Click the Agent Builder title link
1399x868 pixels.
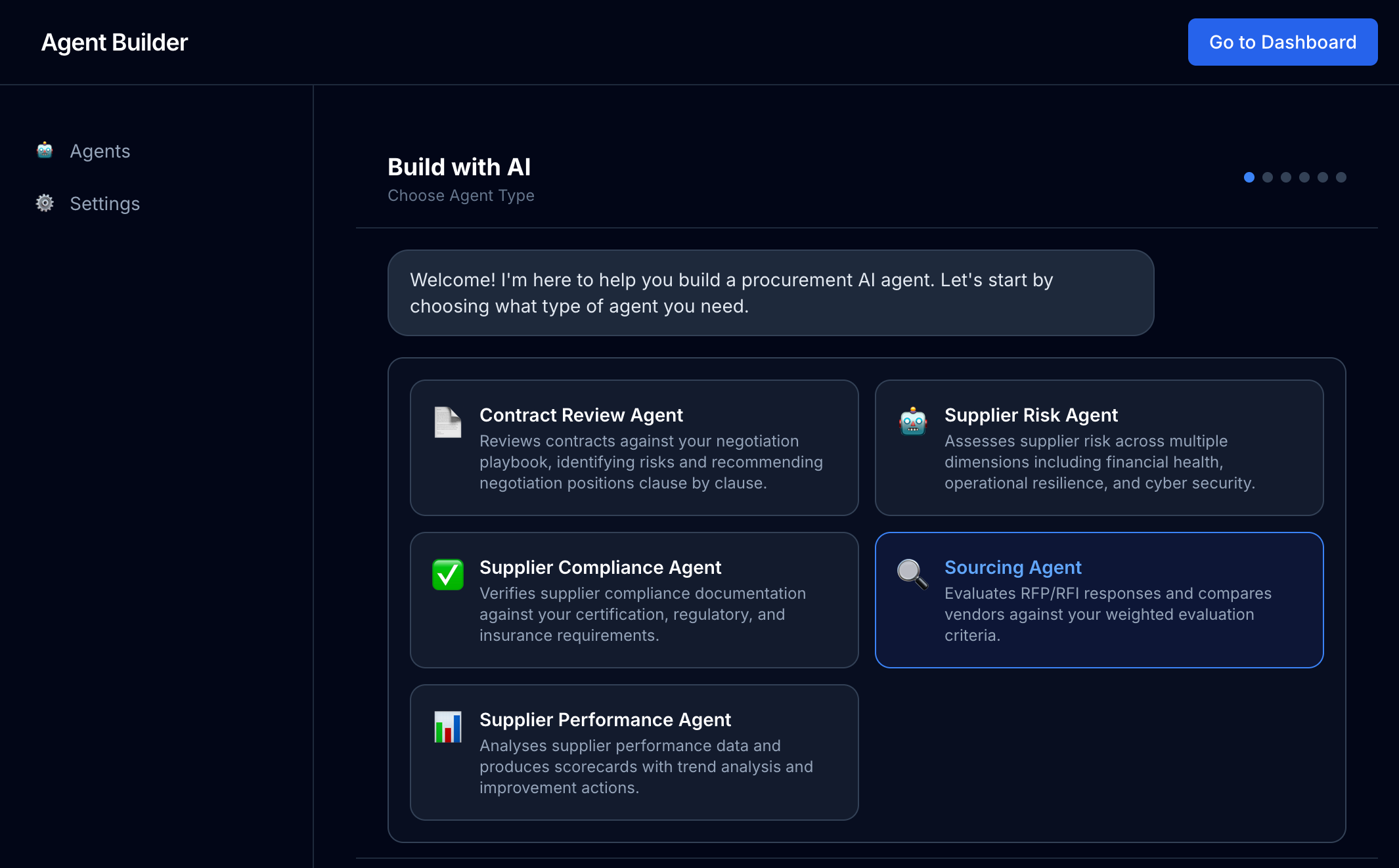[114, 43]
